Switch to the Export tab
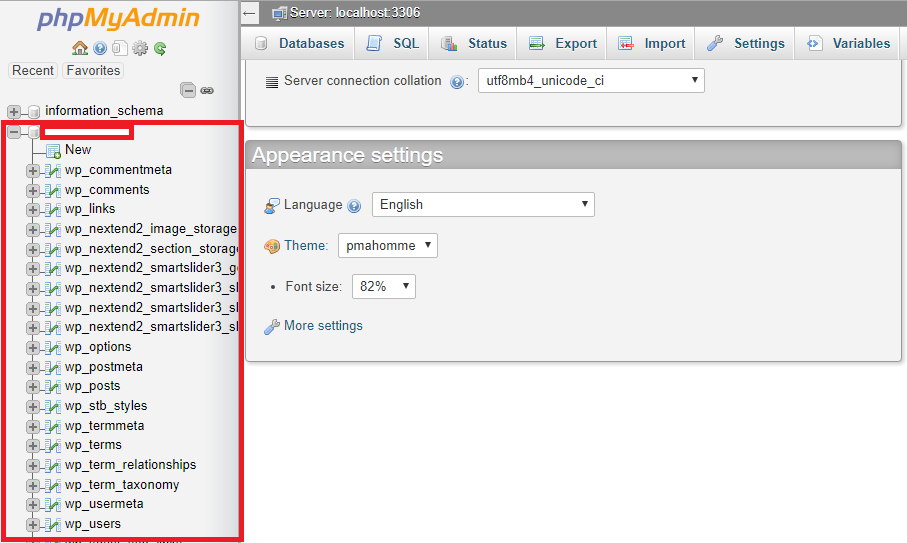Screen dimensions: 907x543 point(562,43)
